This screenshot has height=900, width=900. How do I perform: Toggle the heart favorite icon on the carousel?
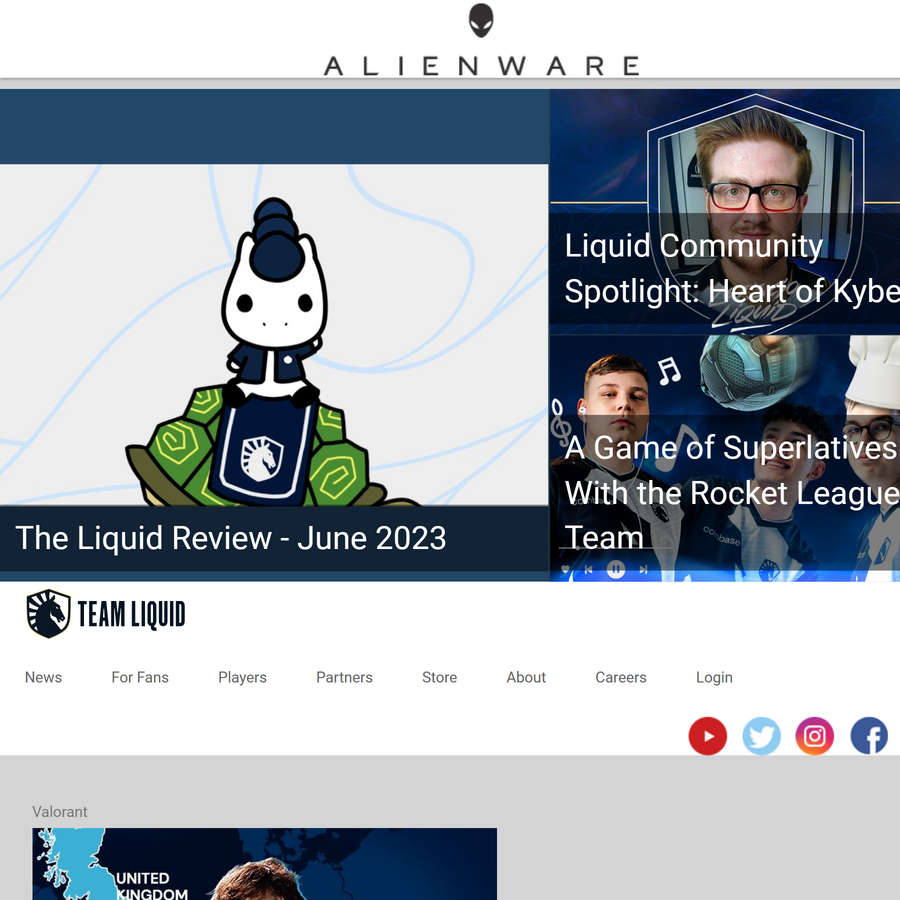click(x=565, y=570)
